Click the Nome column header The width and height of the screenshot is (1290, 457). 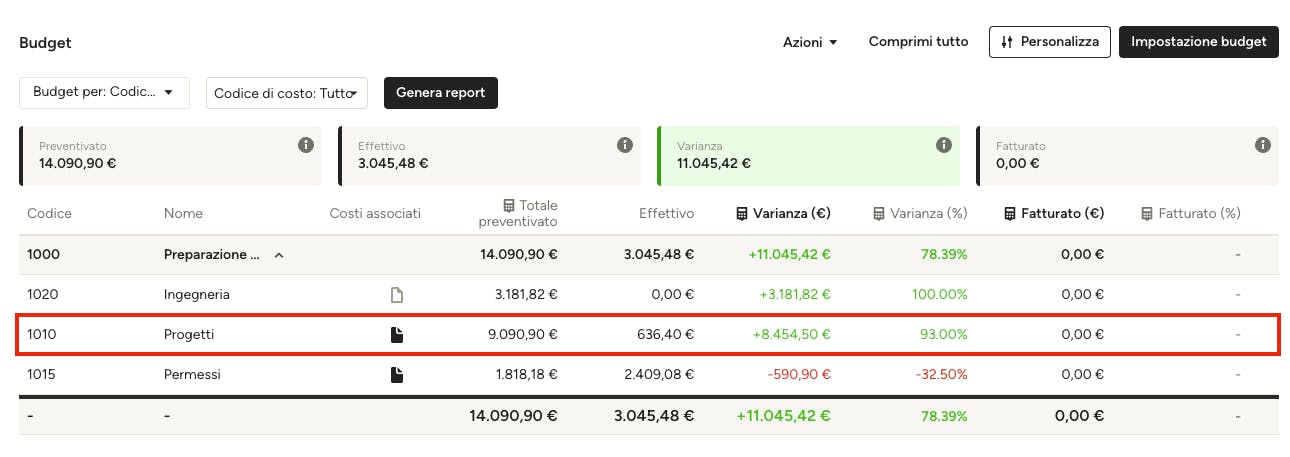pyautogui.click(x=183, y=213)
